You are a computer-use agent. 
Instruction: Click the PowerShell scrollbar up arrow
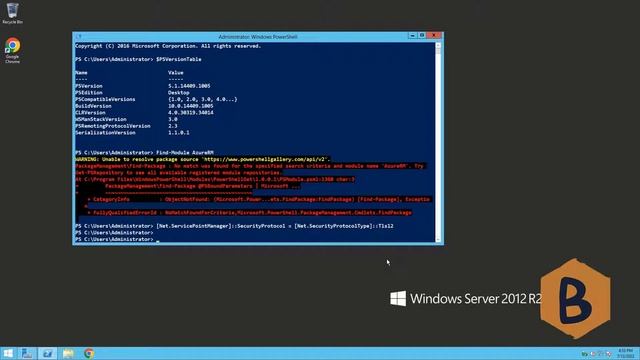438,46
